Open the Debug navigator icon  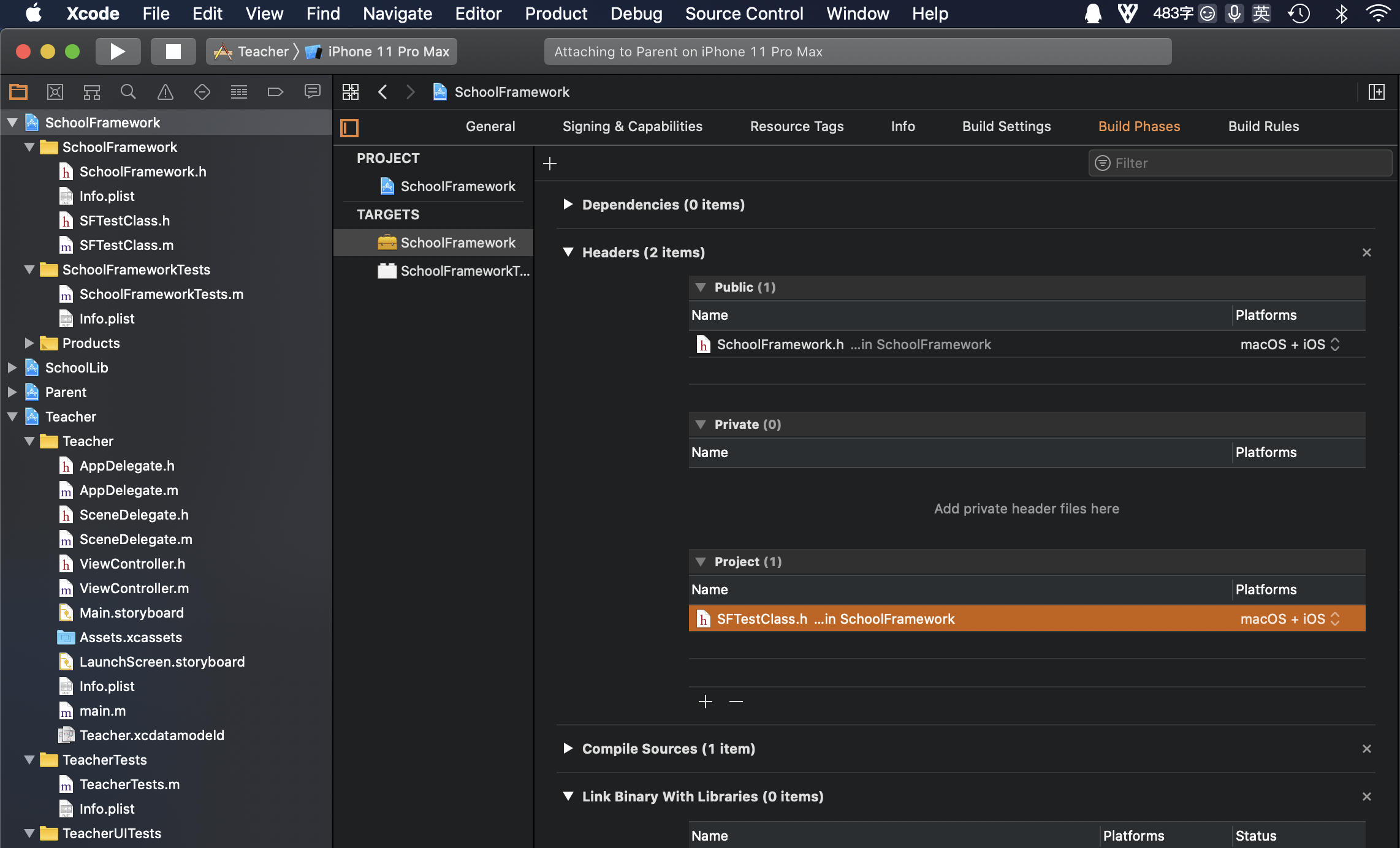pyautogui.click(x=239, y=92)
